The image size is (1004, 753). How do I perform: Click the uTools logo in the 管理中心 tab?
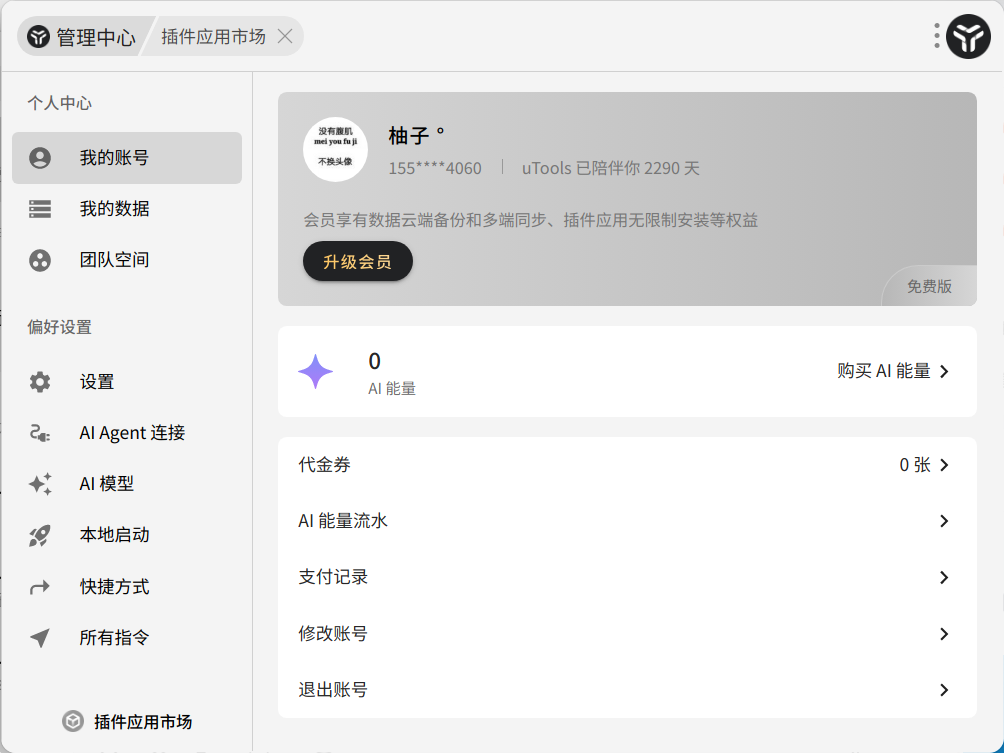coord(38,36)
